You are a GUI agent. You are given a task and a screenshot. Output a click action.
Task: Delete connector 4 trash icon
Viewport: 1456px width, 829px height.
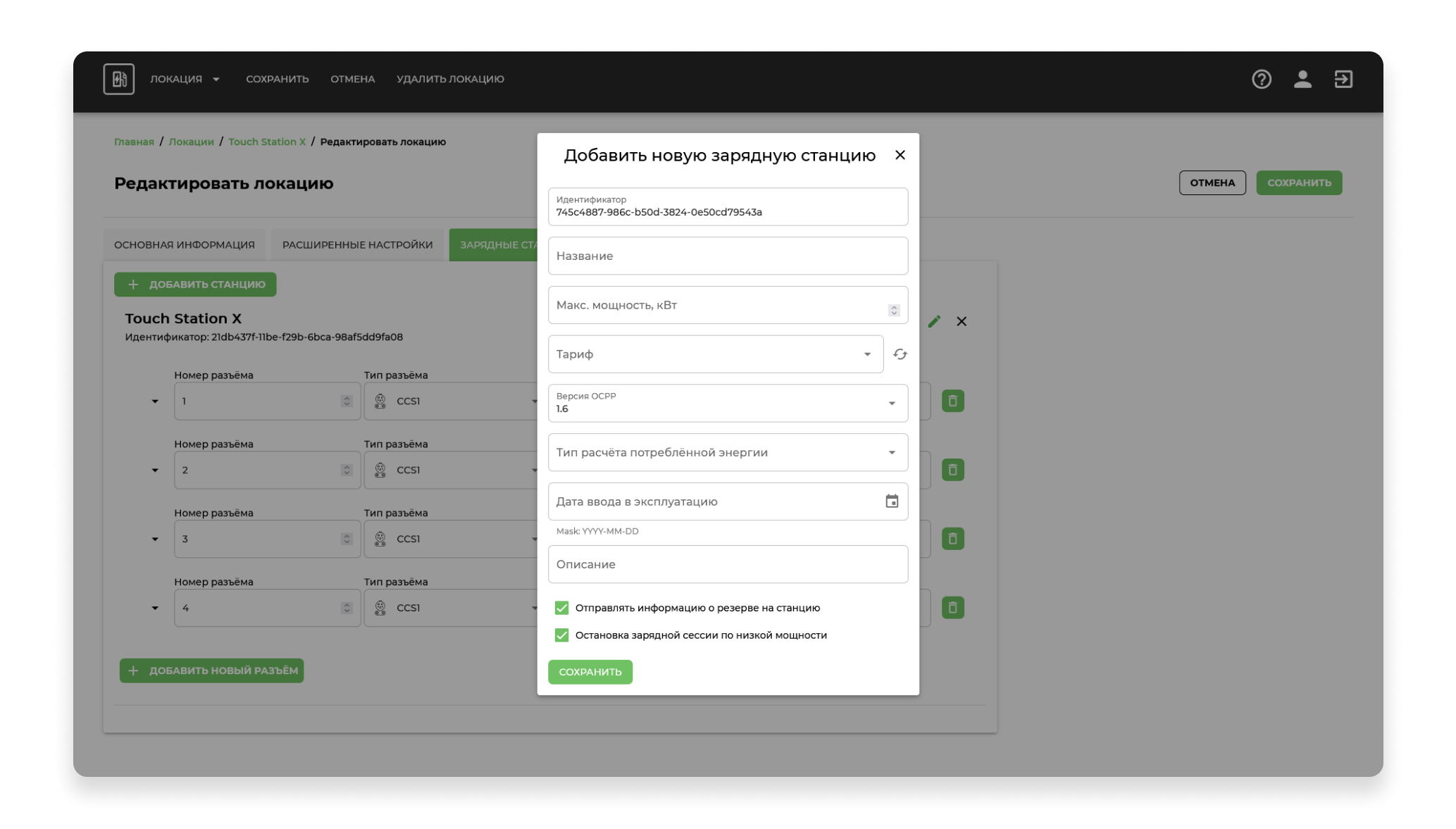click(952, 608)
